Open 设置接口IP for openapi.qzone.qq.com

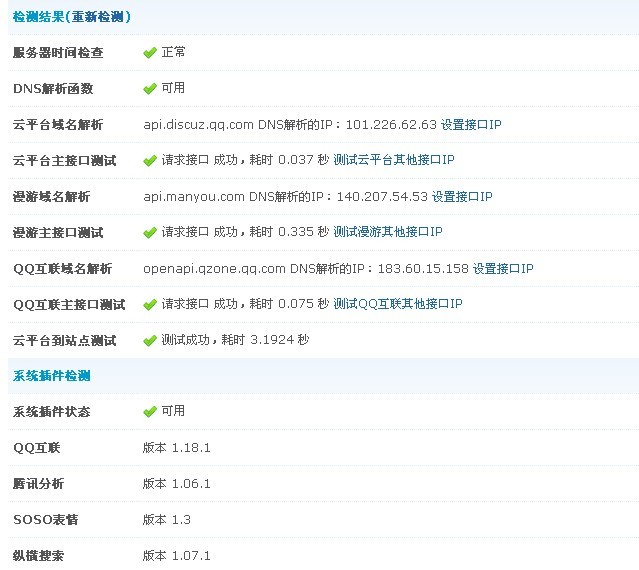pos(503,268)
